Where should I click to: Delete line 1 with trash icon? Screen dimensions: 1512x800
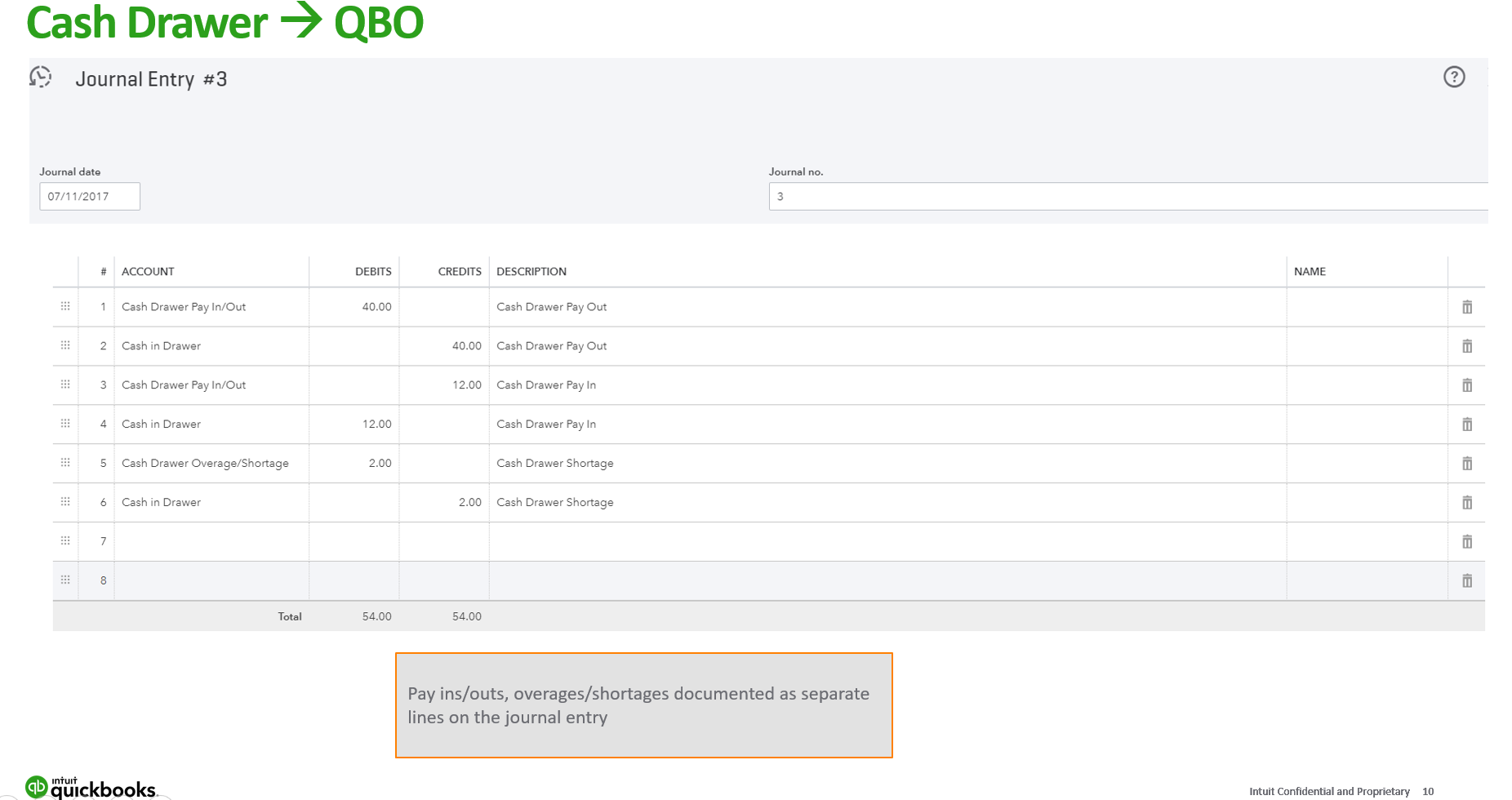point(1467,307)
